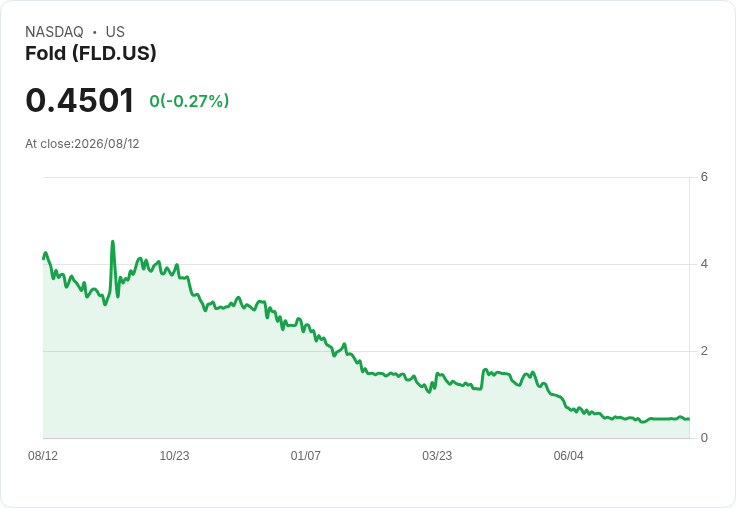Click the dot separator between NASDAQ and US

(x=95, y=32)
